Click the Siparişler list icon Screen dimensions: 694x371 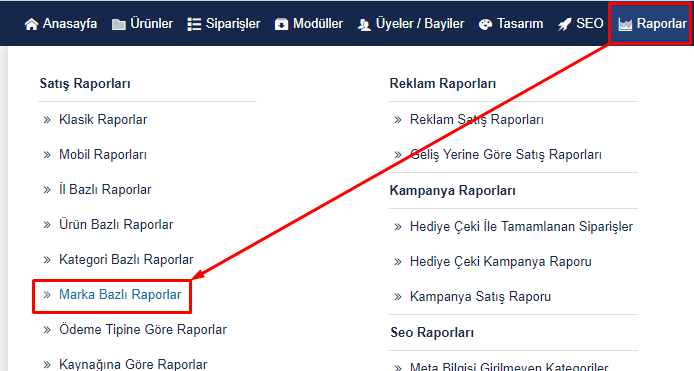(194, 24)
